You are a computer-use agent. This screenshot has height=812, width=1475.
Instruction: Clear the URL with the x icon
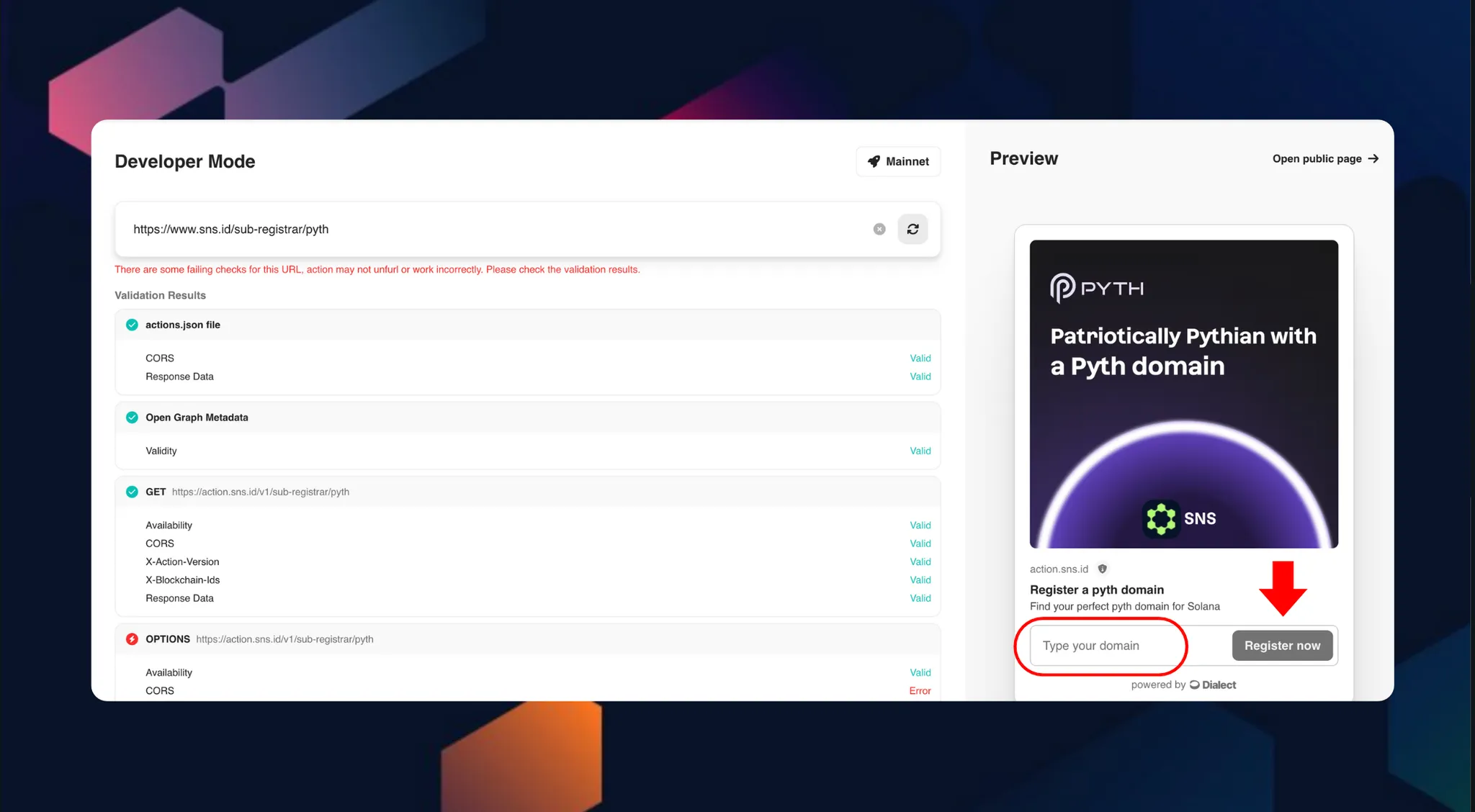tap(879, 229)
